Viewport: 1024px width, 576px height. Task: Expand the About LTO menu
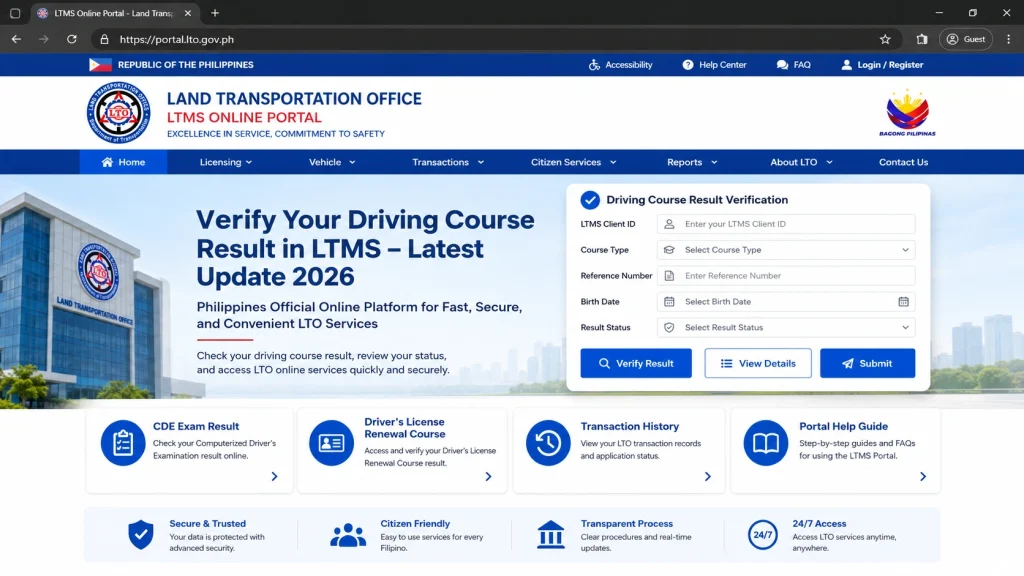[x=801, y=162]
